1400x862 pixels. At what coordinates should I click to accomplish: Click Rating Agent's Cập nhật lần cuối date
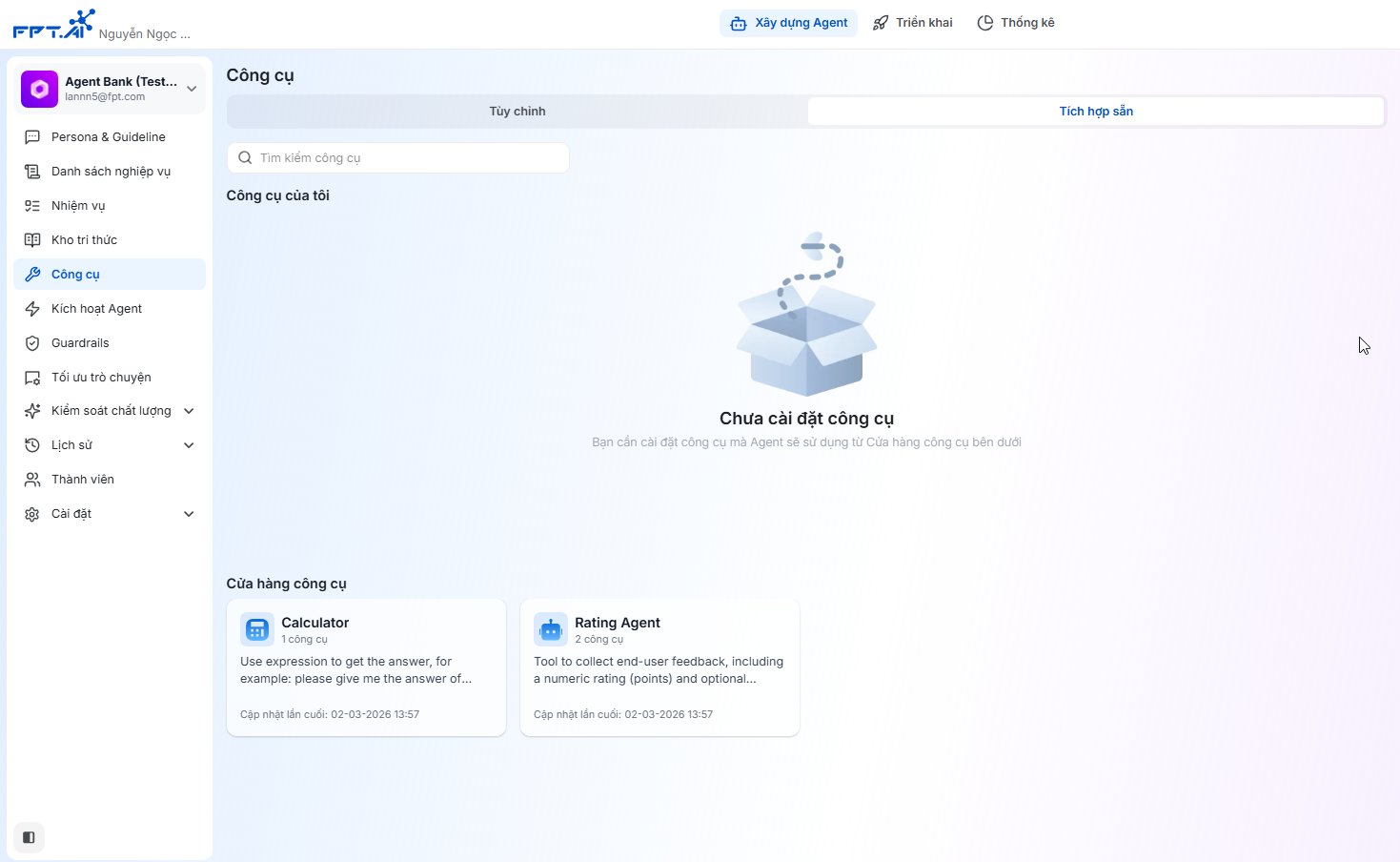click(x=623, y=714)
